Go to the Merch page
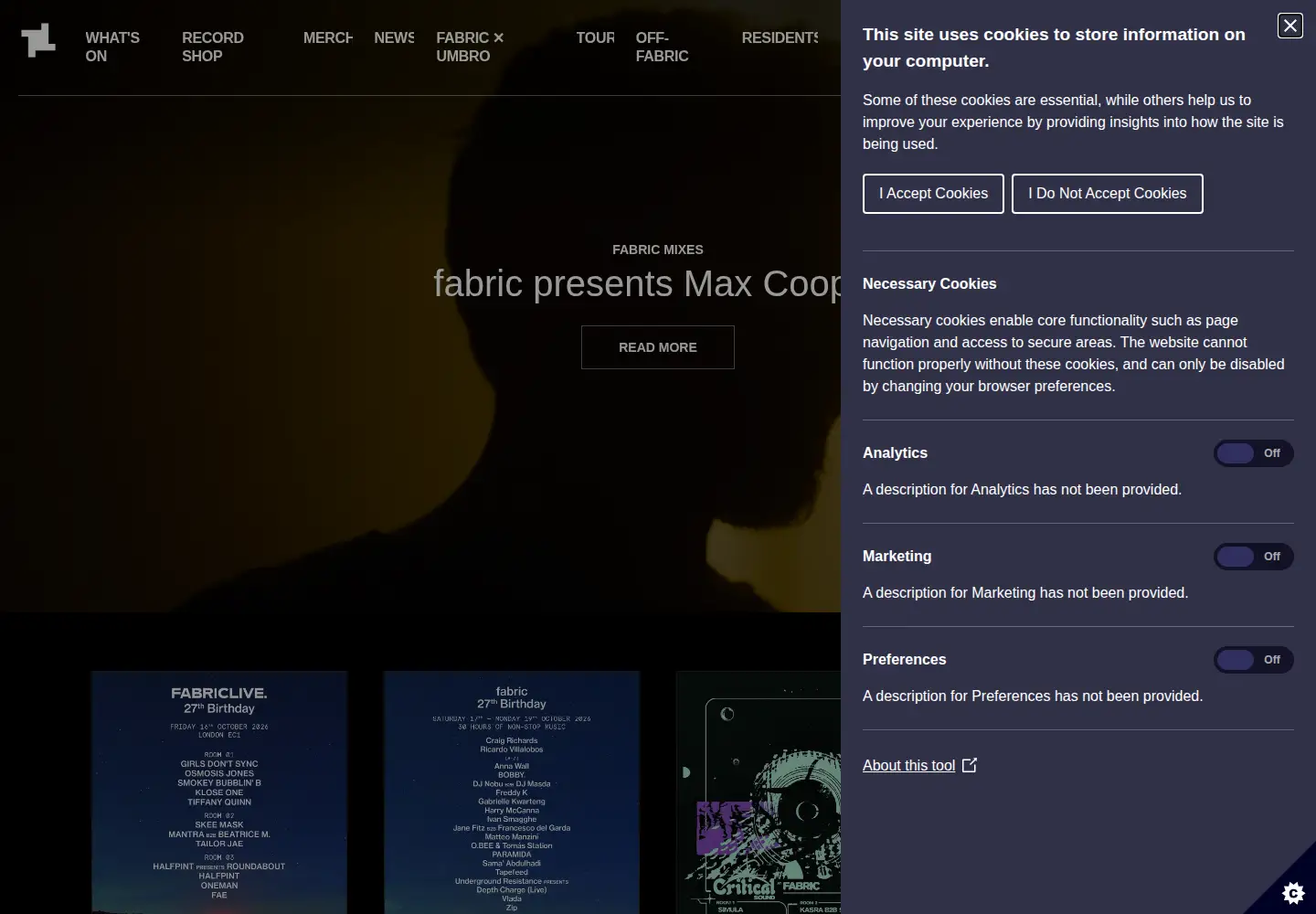The height and width of the screenshot is (914, 1316). pyautogui.click(x=328, y=37)
